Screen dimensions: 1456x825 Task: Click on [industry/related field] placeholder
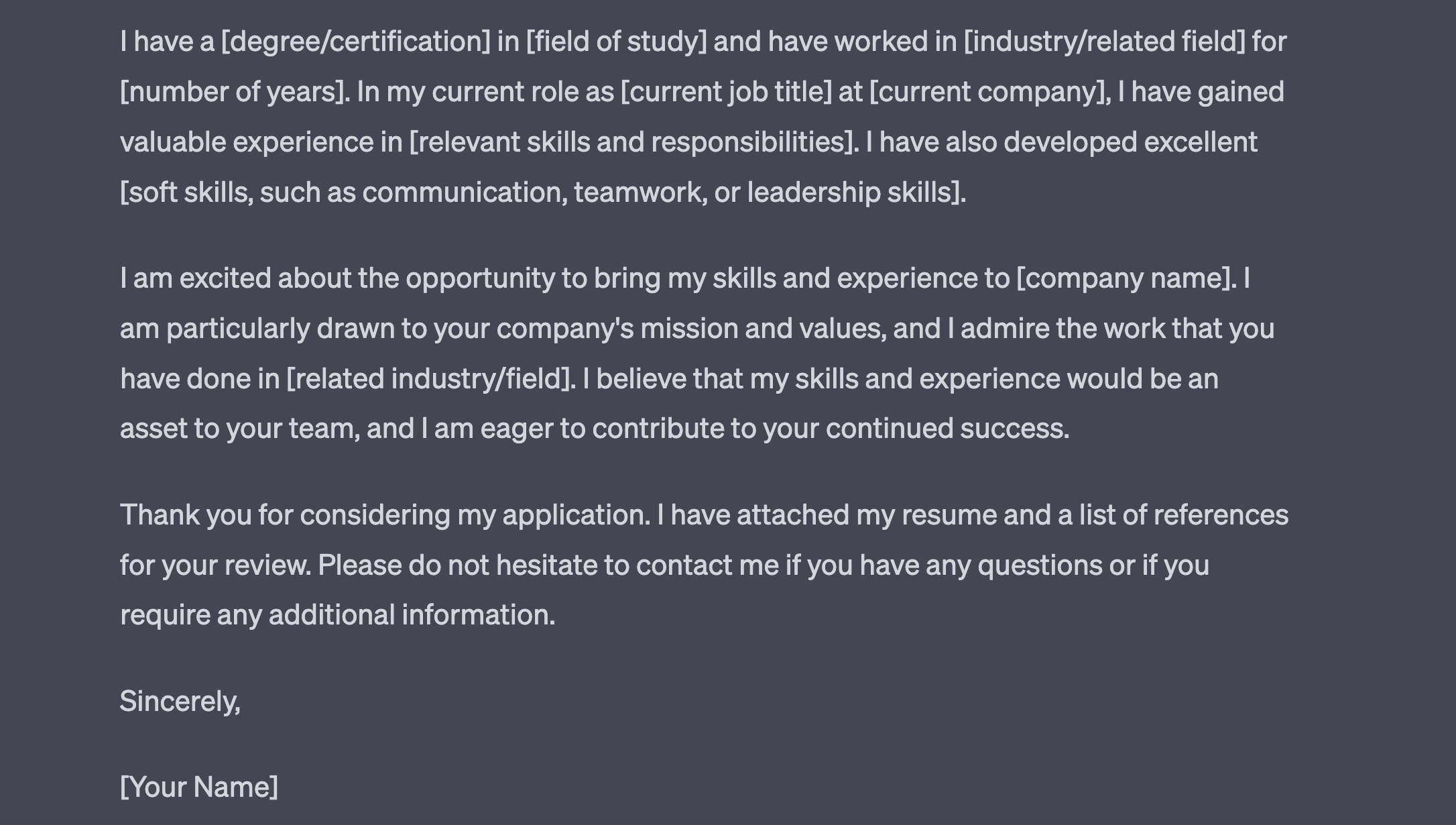pyautogui.click(x=1104, y=42)
